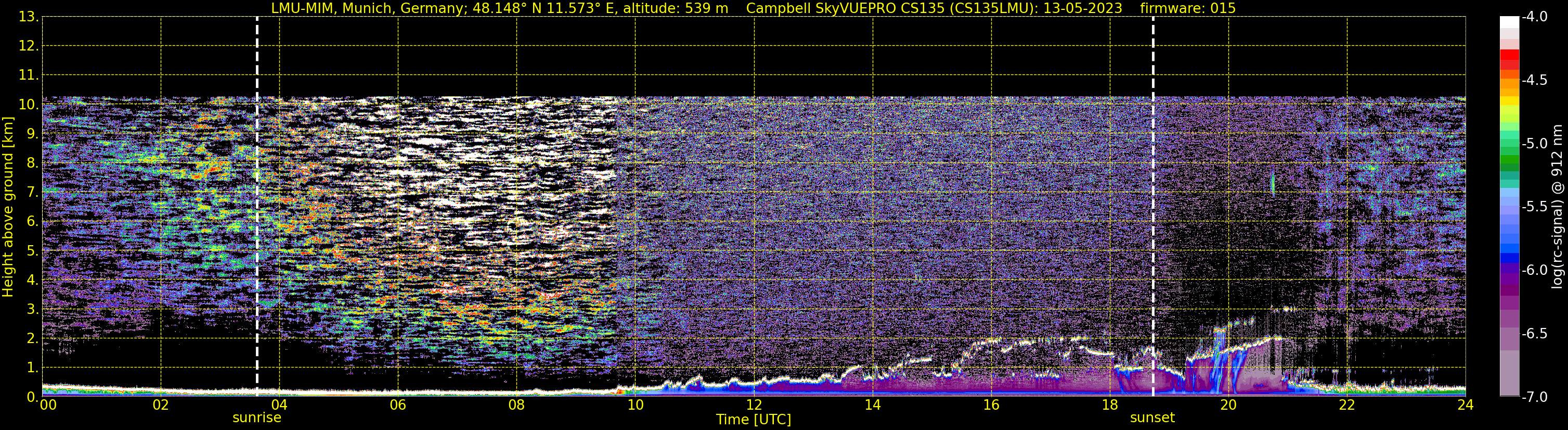Screen dimensions: 1568x430
Task: Click the white dashed sunrise marker line
Action: pos(257,207)
